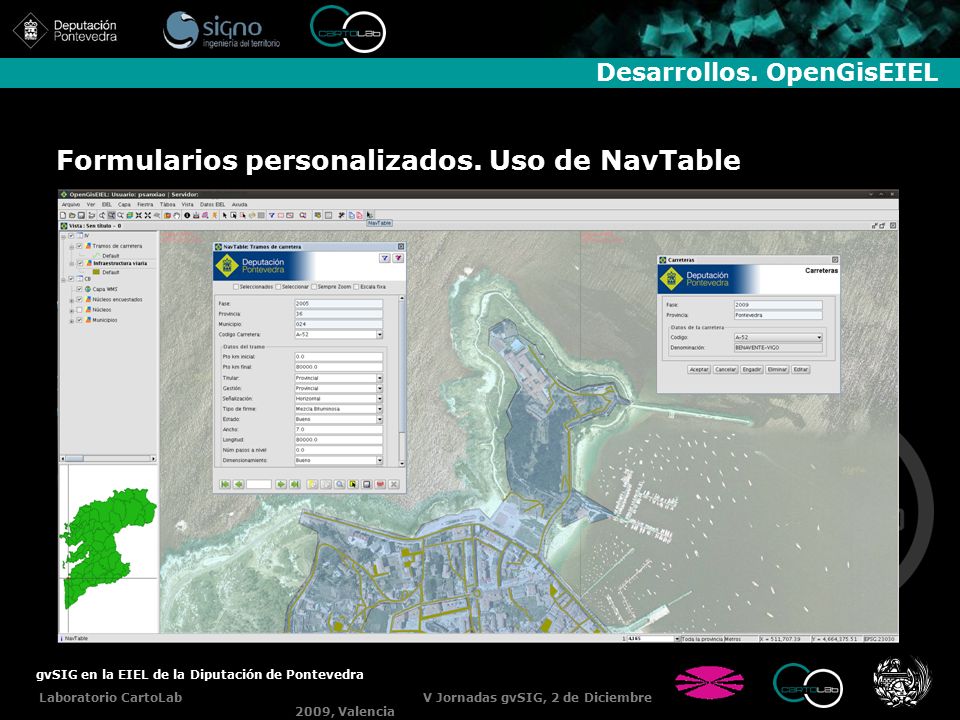This screenshot has width=960, height=720.
Task: Open the Axuda menu
Action: (239, 204)
